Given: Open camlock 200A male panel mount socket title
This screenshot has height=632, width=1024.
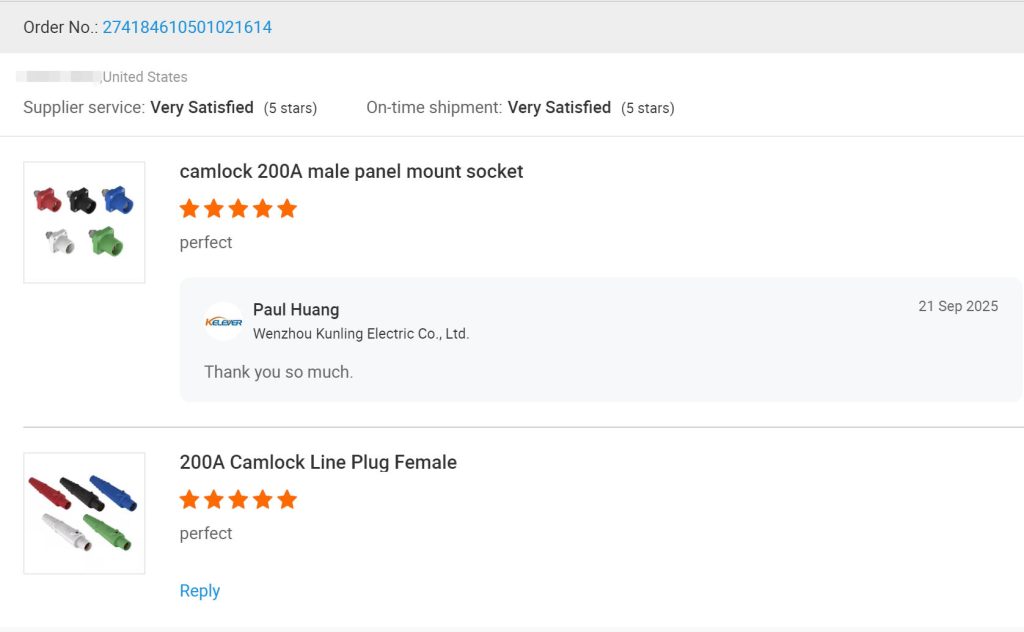Looking at the screenshot, I should [x=351, y=172].
